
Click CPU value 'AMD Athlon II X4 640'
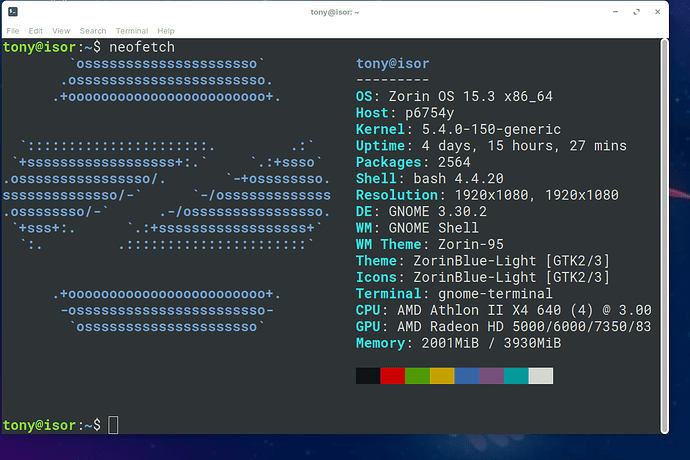479,310
